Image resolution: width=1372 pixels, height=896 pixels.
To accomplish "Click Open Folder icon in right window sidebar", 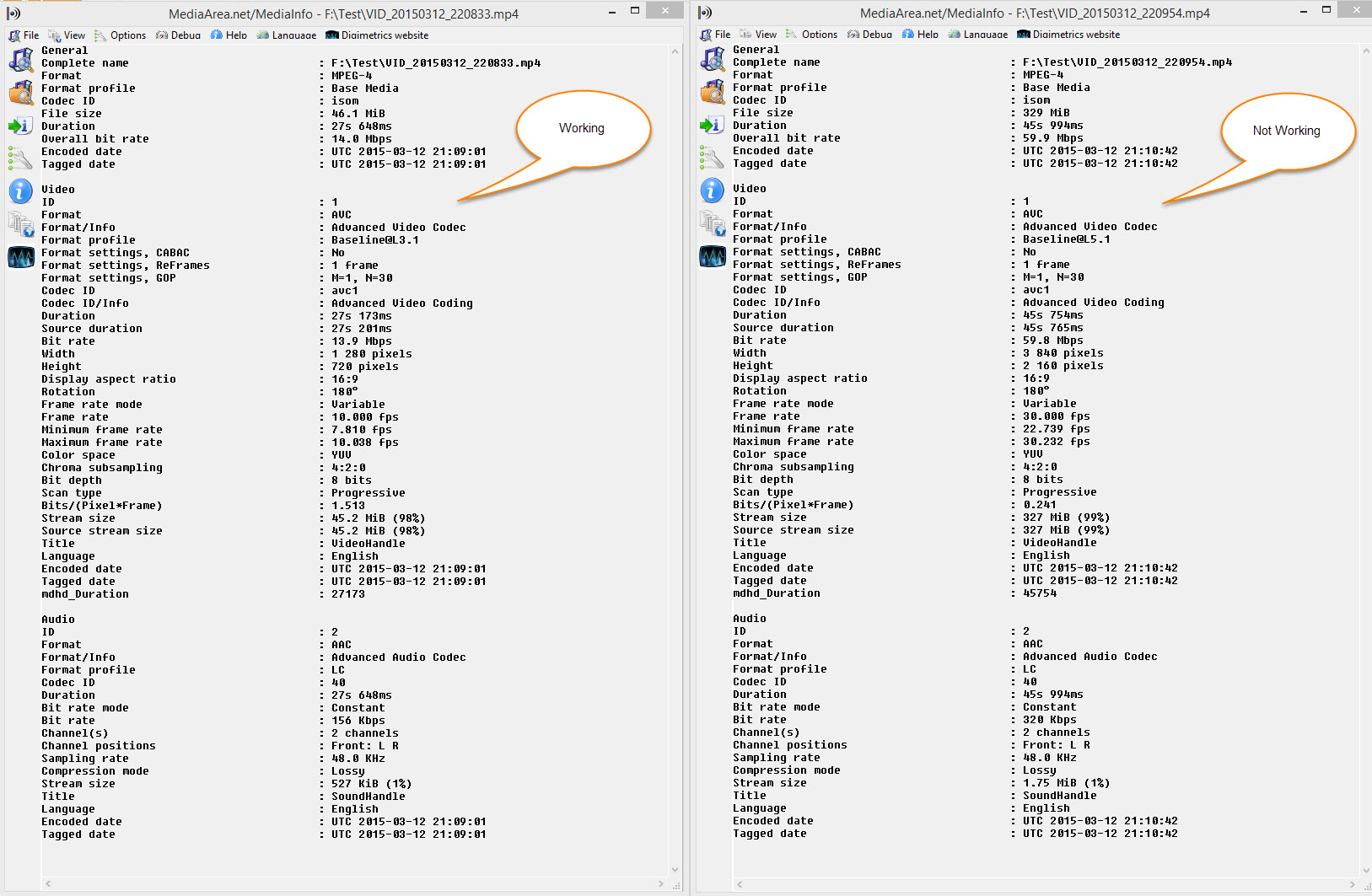I will (713, 92).
